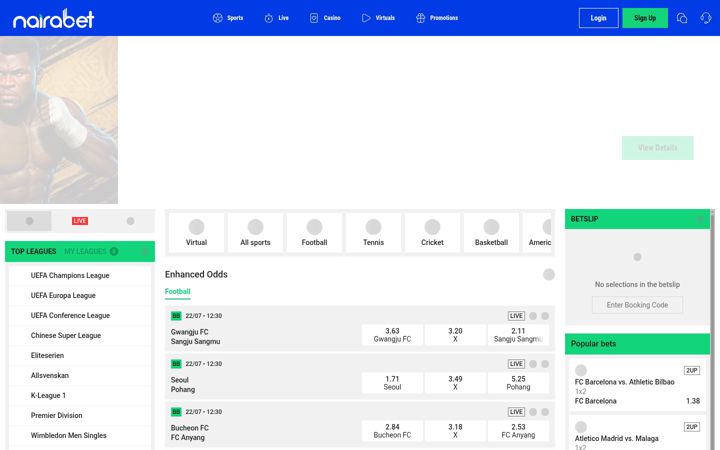This screenshot has width=720, height=450.
Task: Click last round icon on Seoul match row
Action: click(x=545, y=364)
